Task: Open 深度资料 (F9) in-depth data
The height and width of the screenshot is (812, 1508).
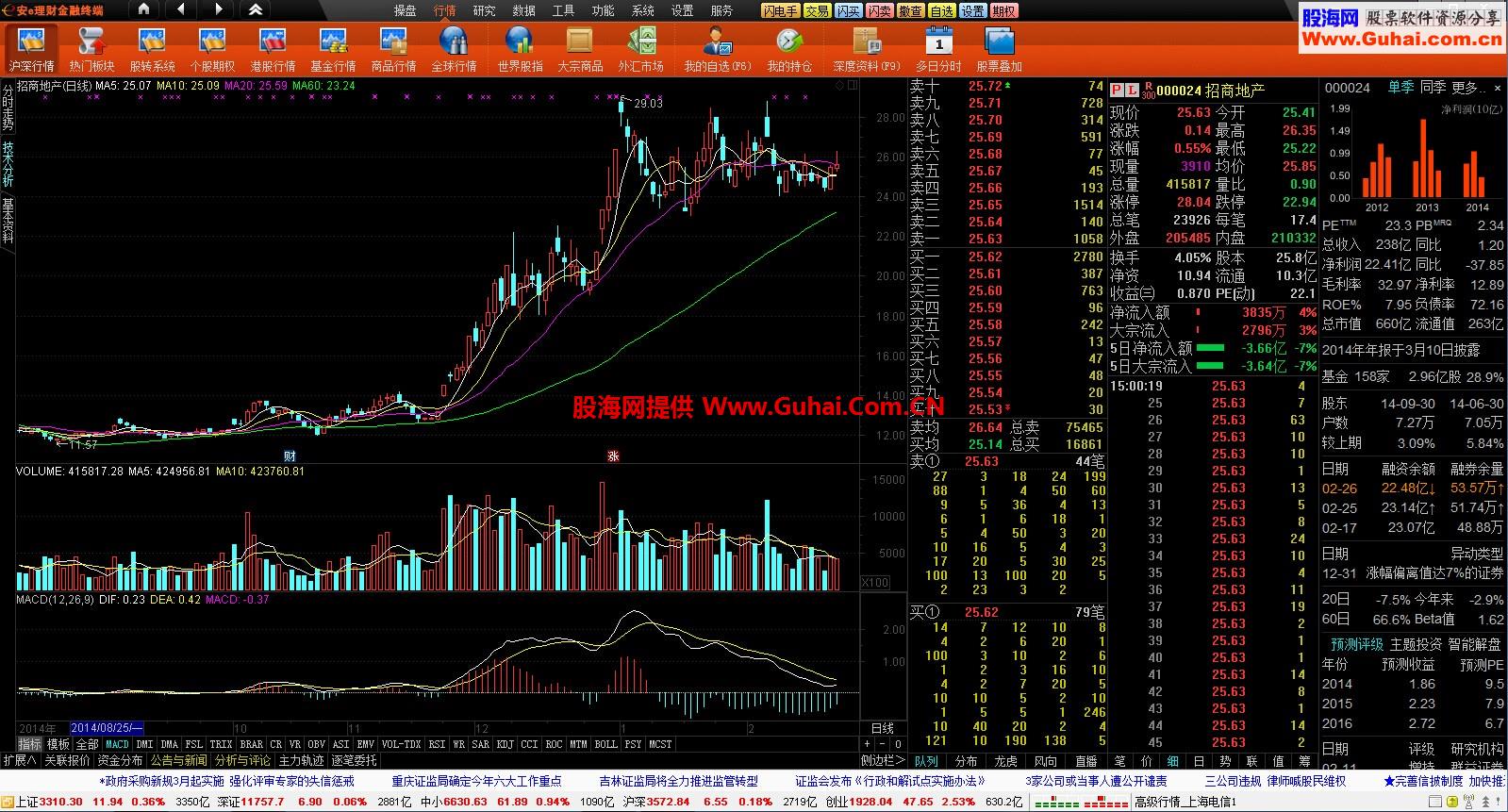Action: point(867,49)
